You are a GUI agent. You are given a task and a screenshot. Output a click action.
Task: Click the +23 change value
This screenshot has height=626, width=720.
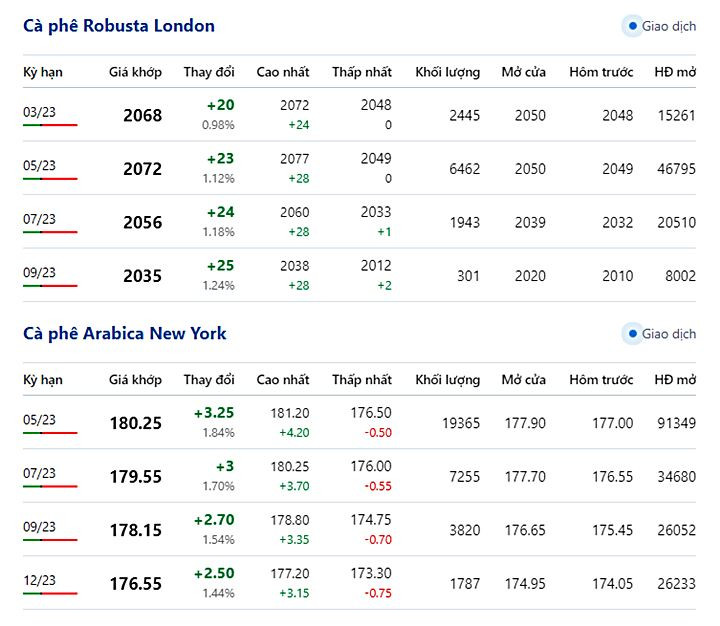220,159
